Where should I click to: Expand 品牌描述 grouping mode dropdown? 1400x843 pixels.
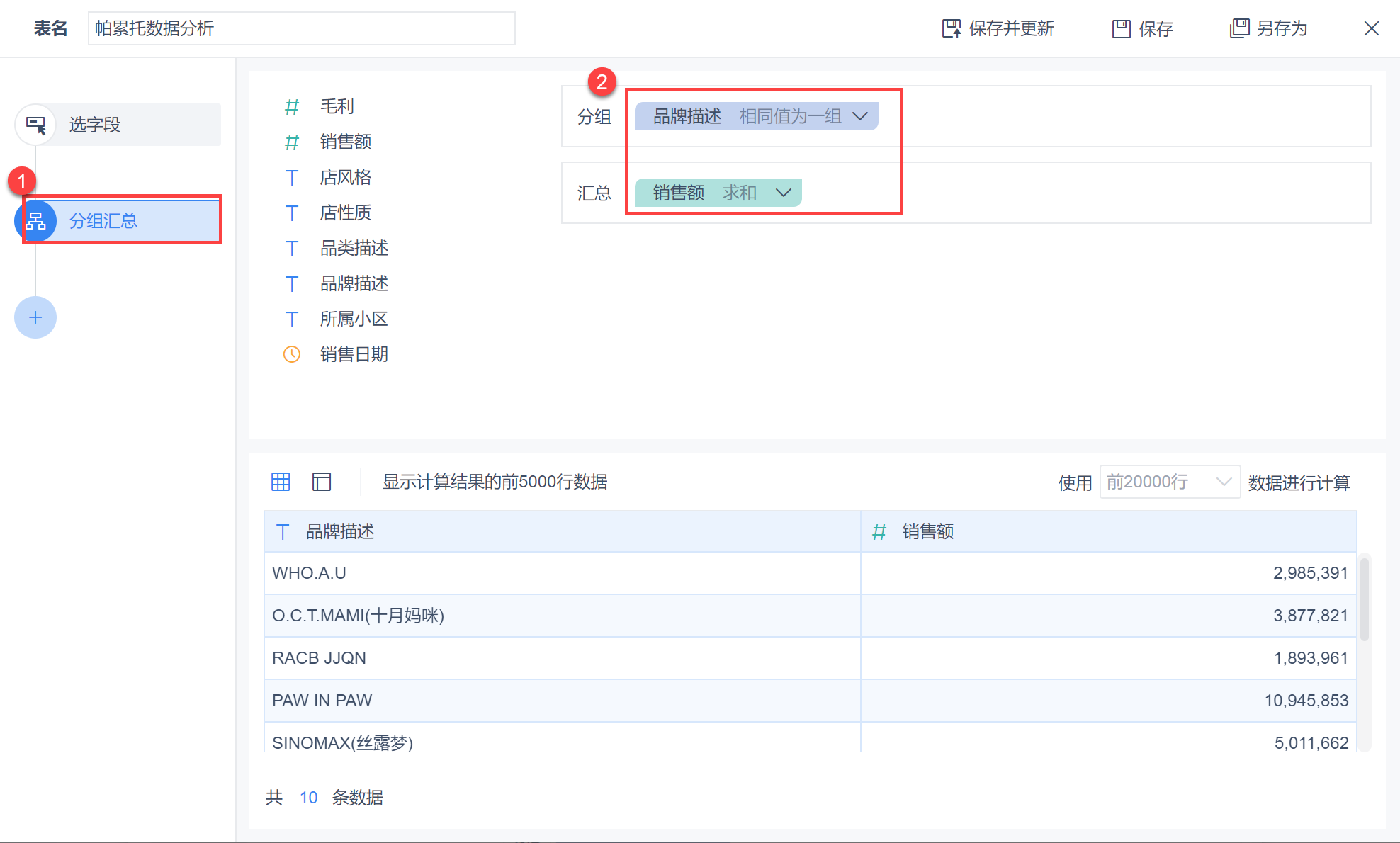pyautogui.click(x=860, y=116)
